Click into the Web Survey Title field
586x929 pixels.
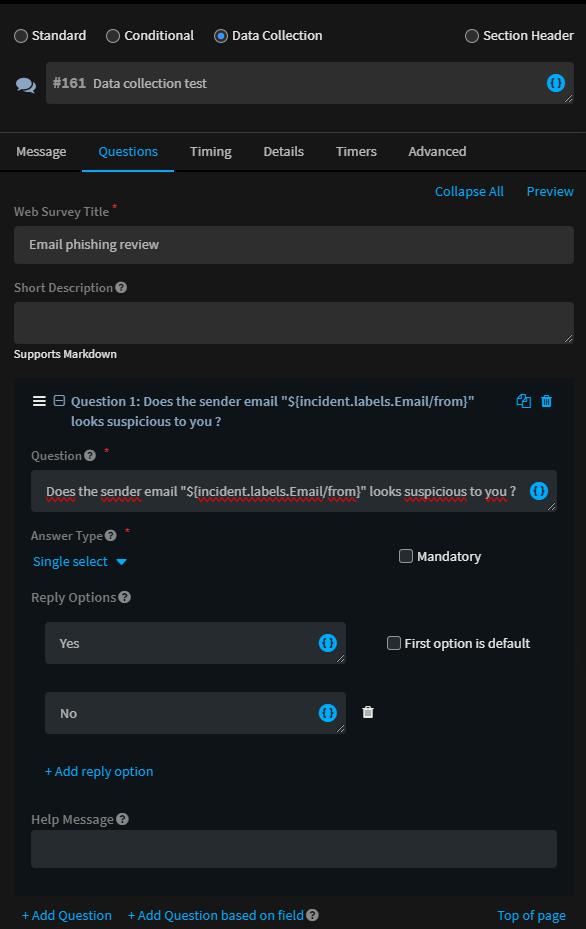tap(294, 245)
